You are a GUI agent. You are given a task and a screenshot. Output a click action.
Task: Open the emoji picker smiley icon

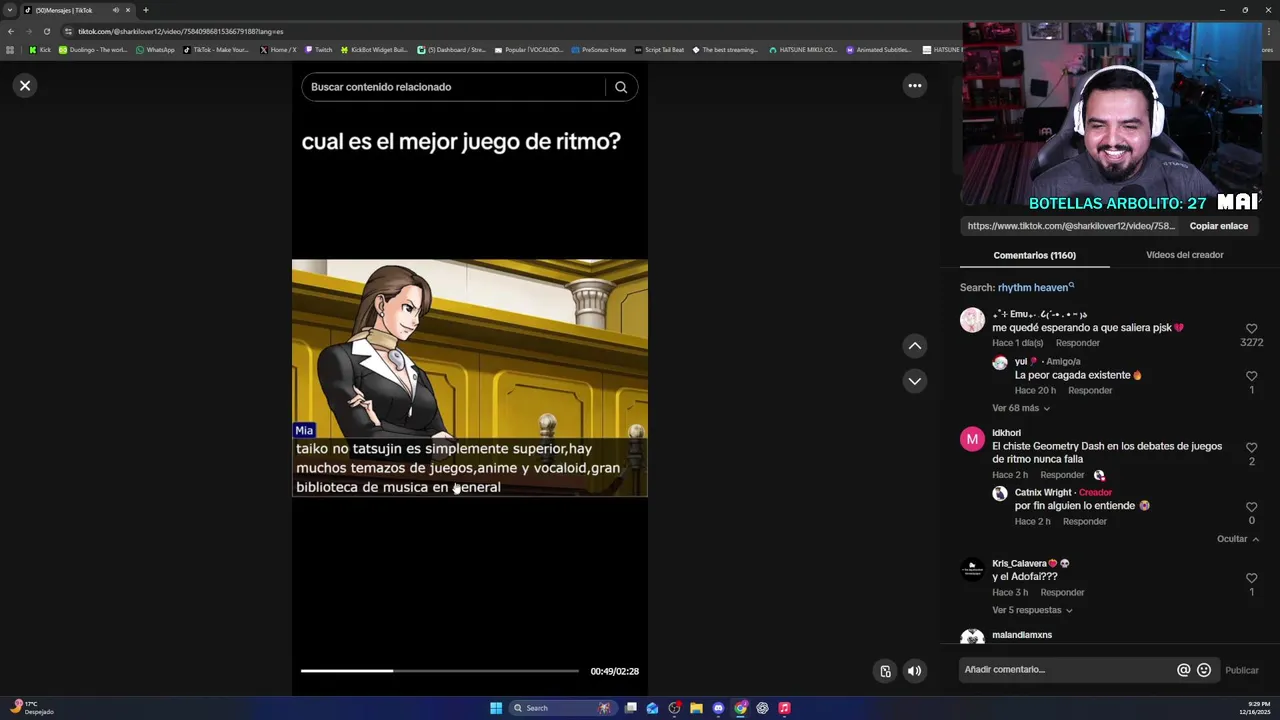click(x=1204, y=670)
